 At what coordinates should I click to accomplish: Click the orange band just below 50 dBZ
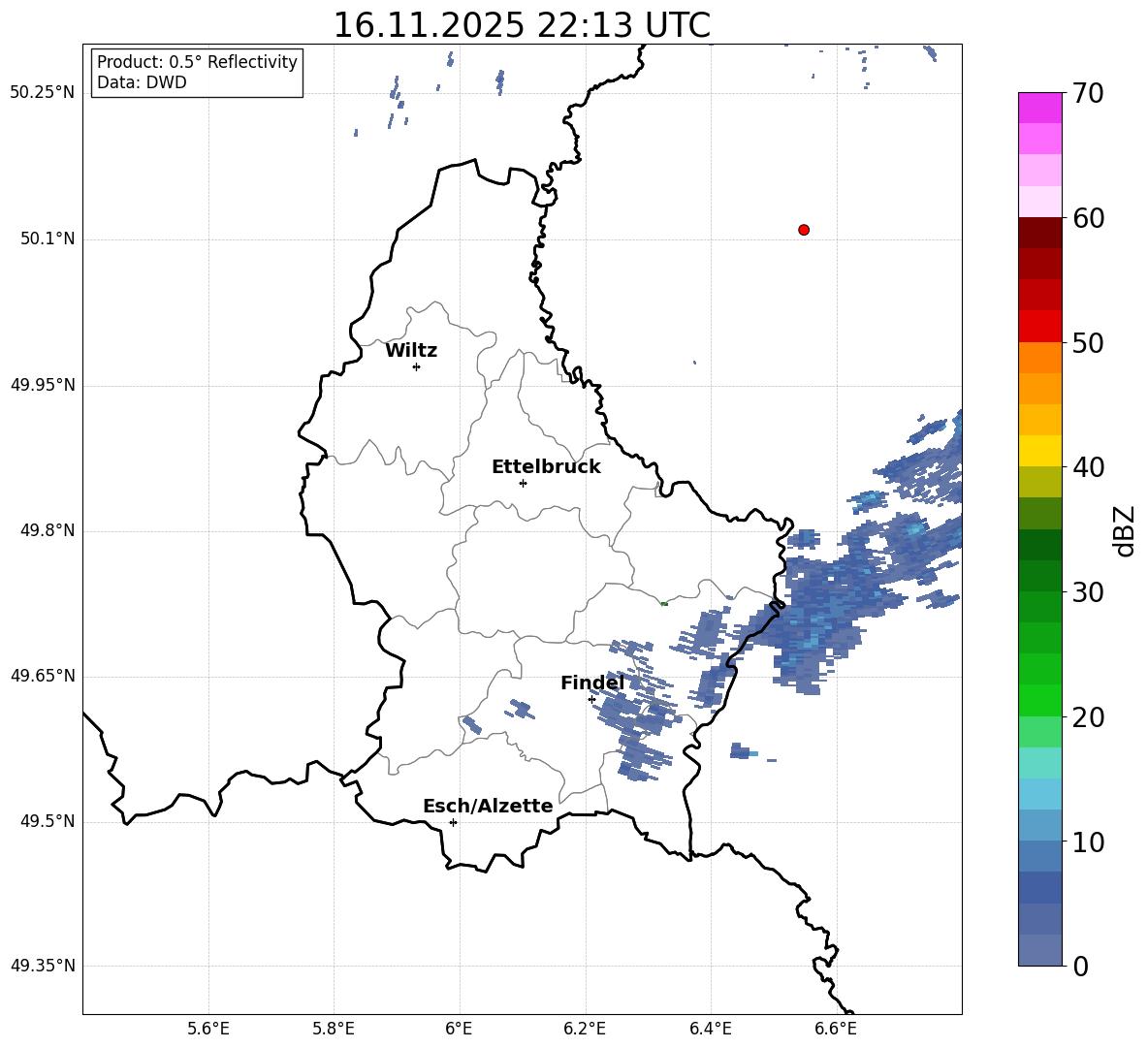click(1039, 357)
